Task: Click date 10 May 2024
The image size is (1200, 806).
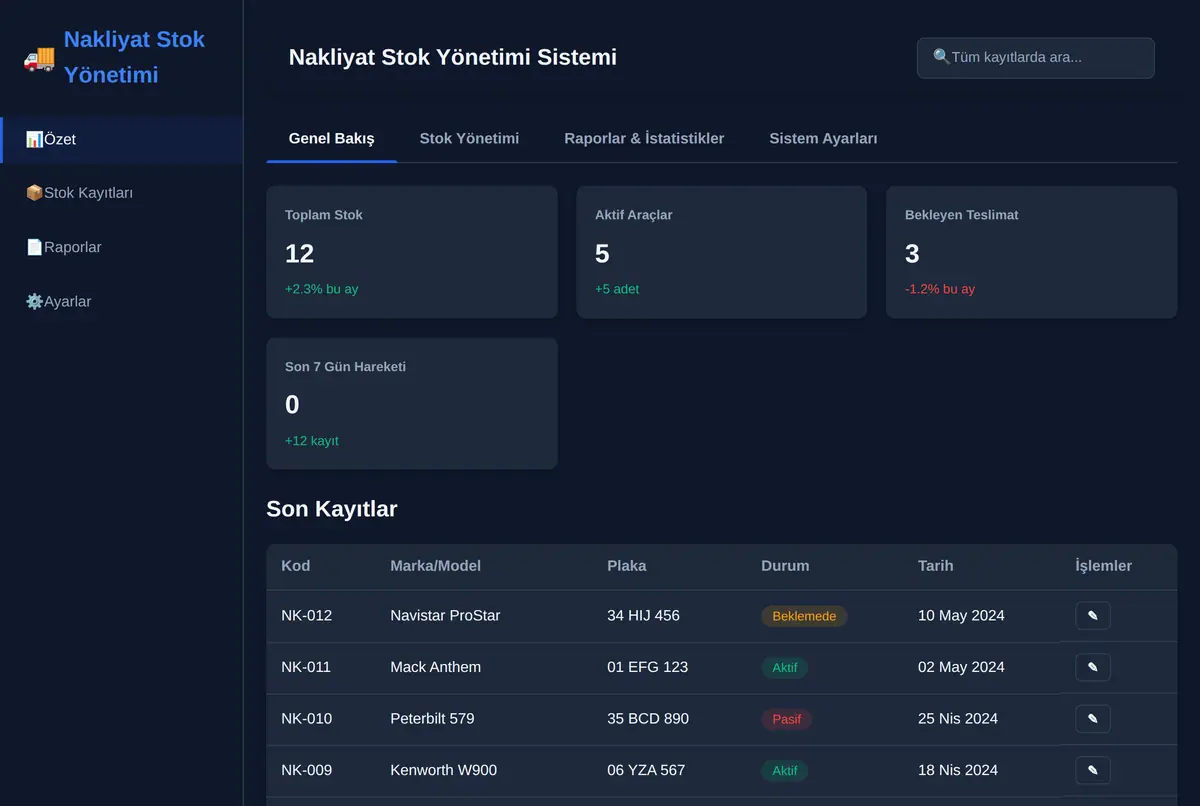Action: (961, 616)
